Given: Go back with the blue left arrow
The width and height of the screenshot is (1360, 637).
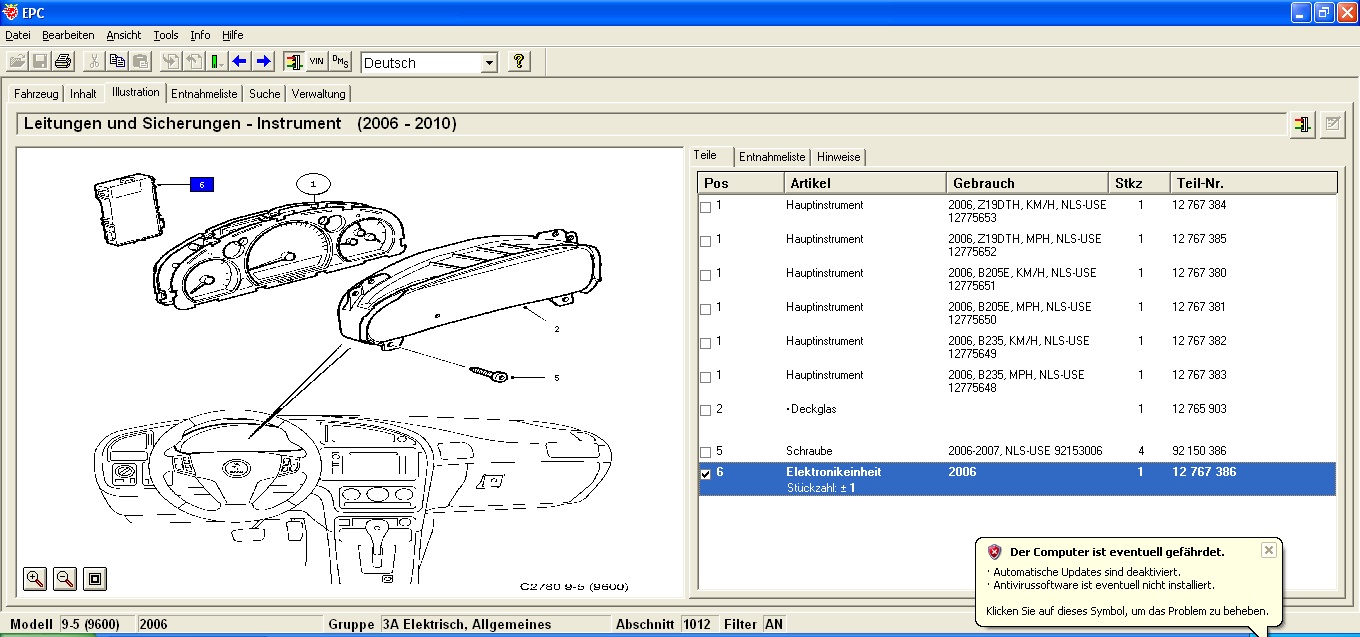Looking at the screenshot, I should pos(240,62).
